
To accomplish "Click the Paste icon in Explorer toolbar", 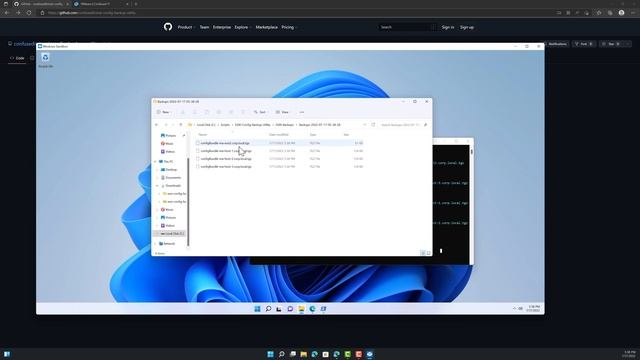I will tap(207, 112).
